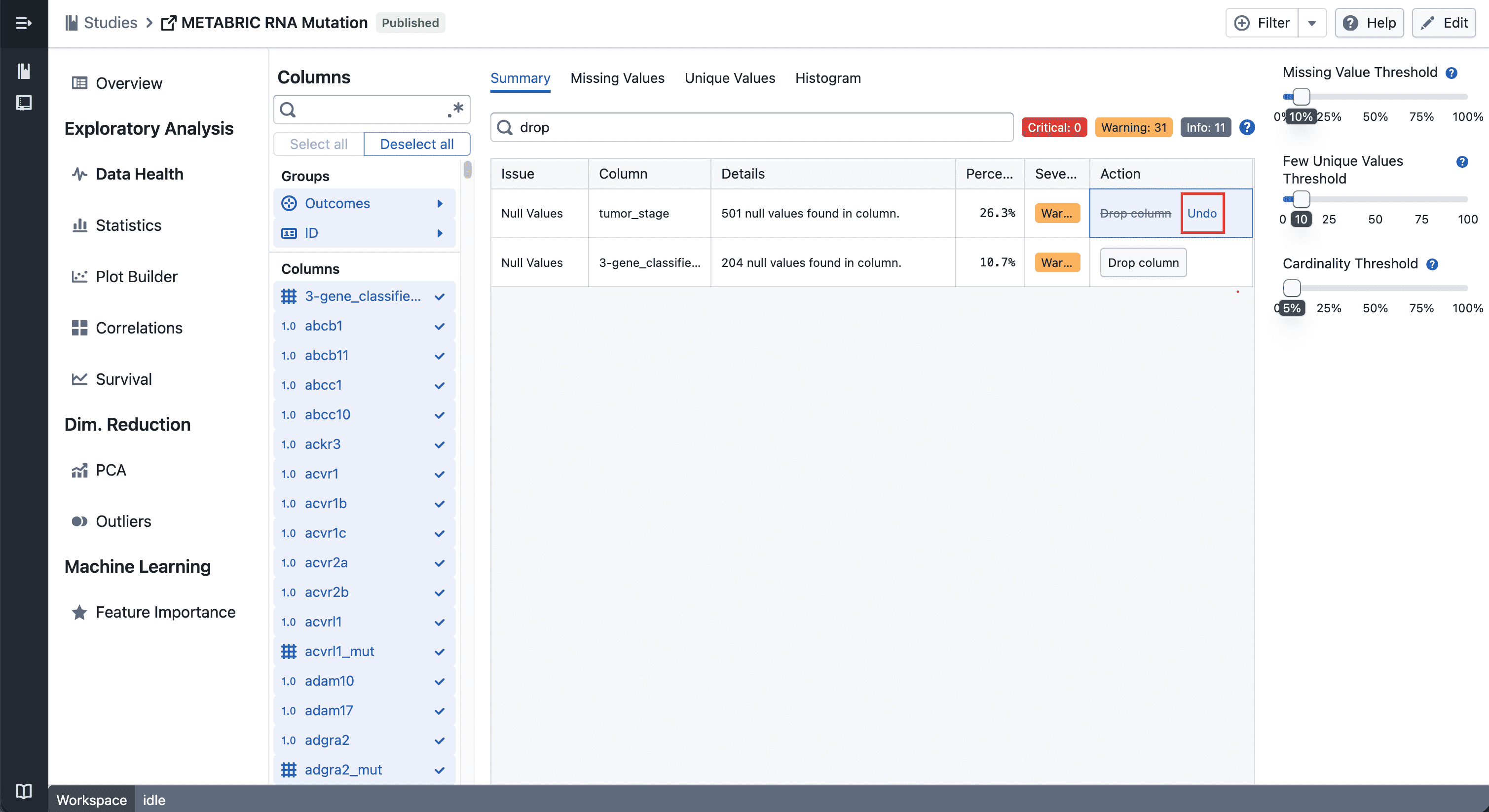Screen dimensions: 1489x812
Task: Open the Workspace tab in the status bar
Action: point(91,800)
